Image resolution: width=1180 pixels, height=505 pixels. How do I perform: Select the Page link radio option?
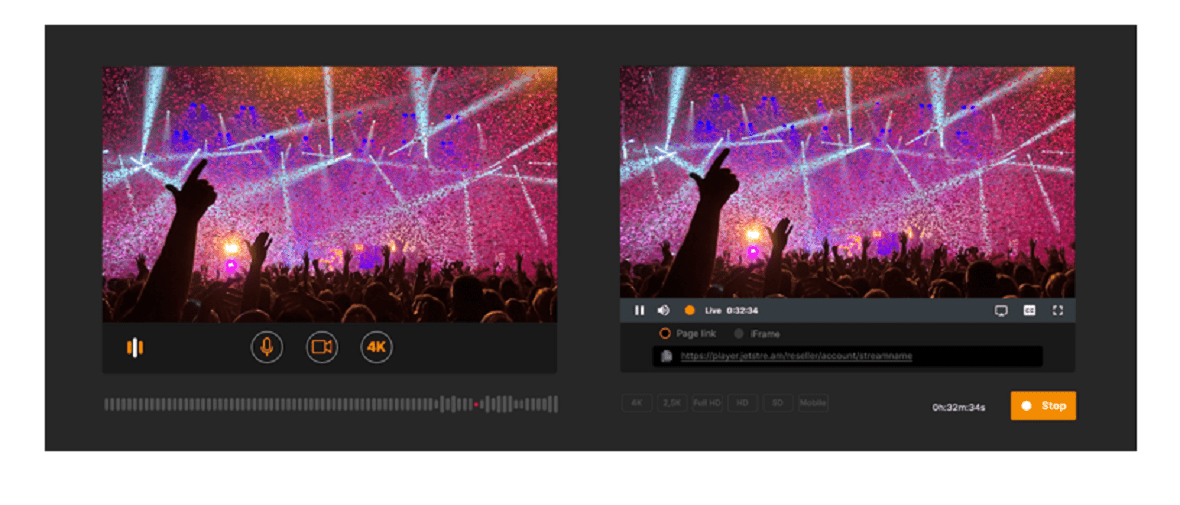coord(688,333)
